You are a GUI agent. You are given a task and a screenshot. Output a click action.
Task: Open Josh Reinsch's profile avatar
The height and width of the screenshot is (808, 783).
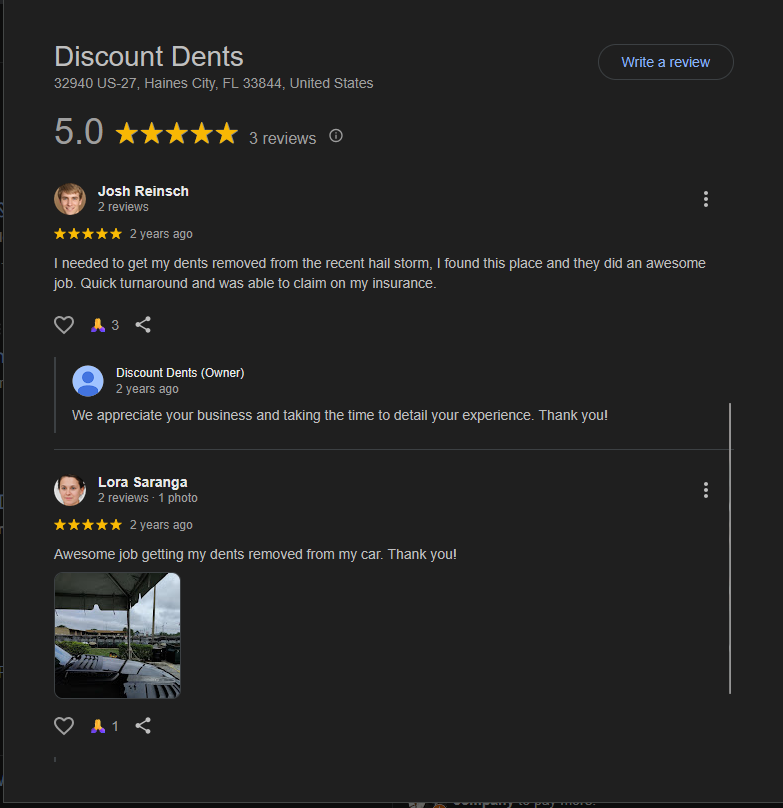tap(70, 199)
